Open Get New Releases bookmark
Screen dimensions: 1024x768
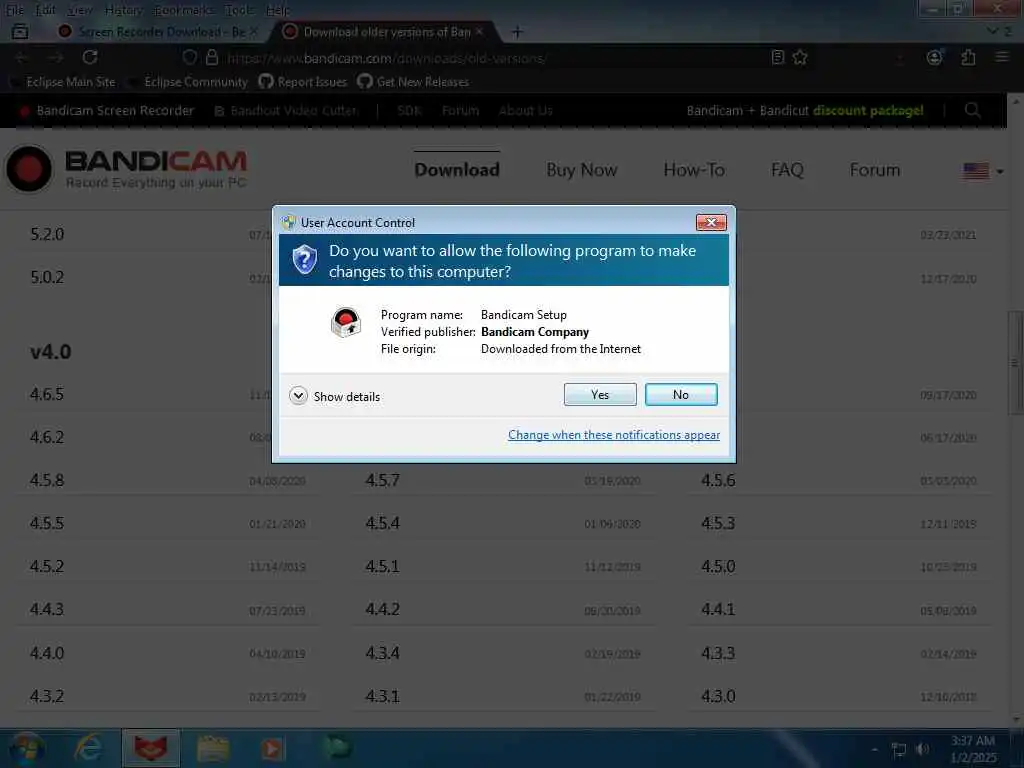point(413,82)
